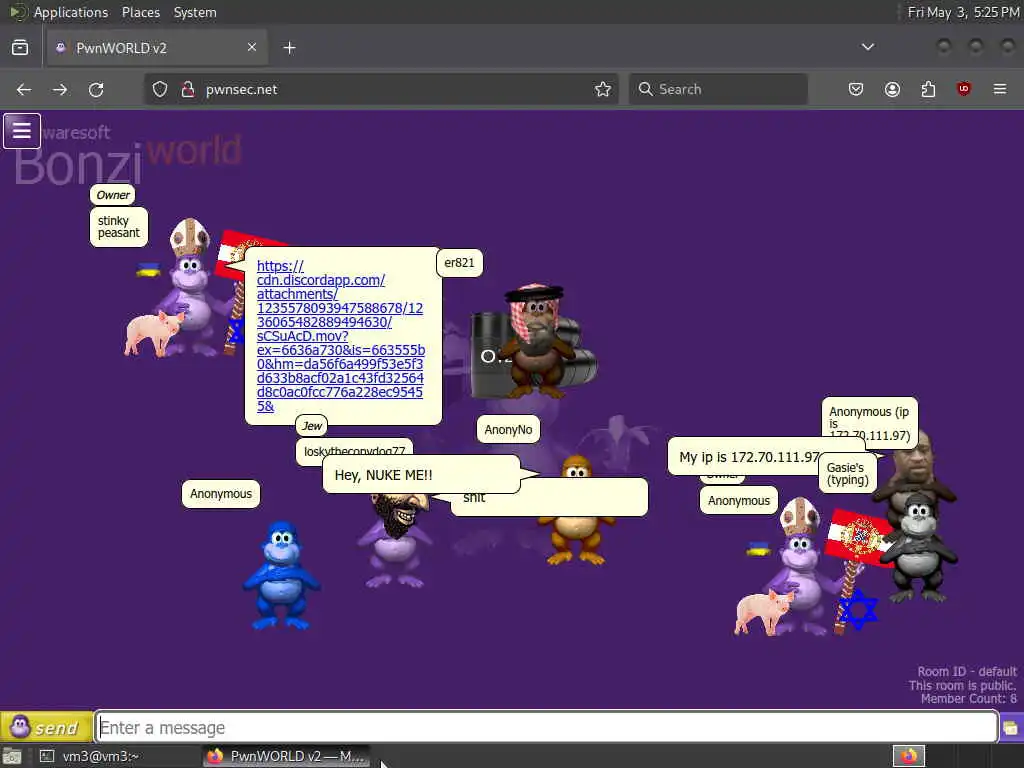Open the Extensions puzzle icon
Image resolution: width=1024 pixels, height=768 pixels.
(x=928, y=89)
